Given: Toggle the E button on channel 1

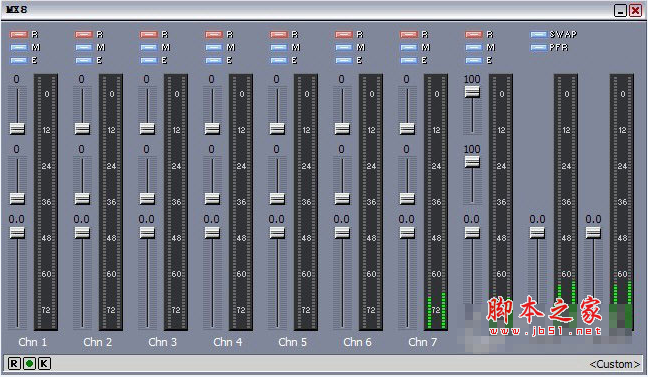Looking at the screenshot, I should point(19,60).
